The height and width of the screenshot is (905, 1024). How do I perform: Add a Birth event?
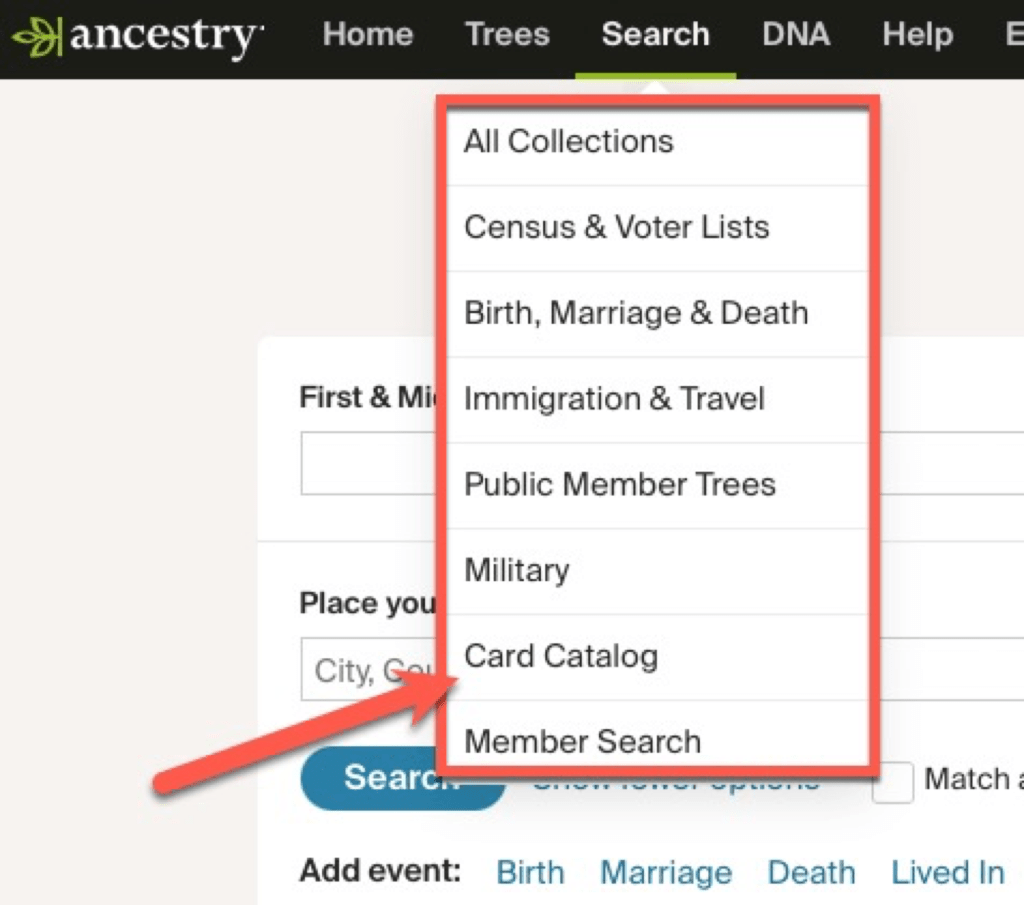(x=530, y=873)
